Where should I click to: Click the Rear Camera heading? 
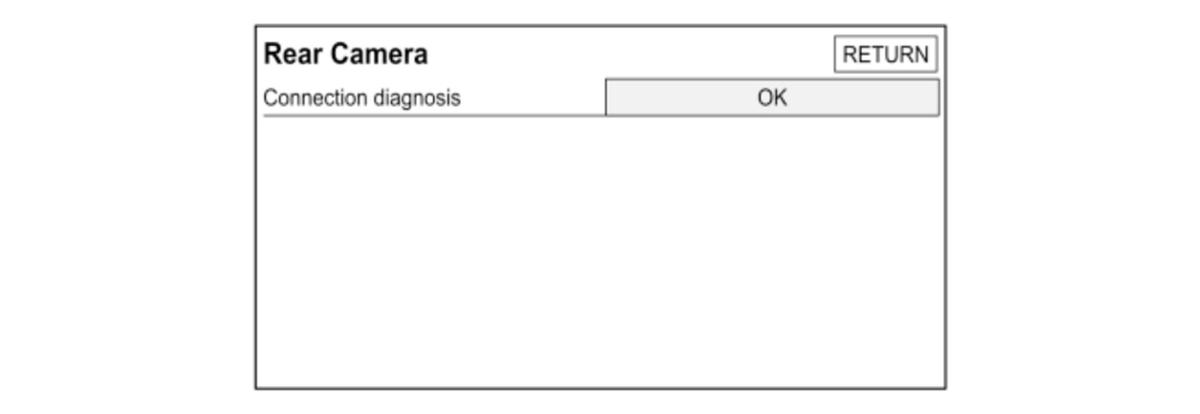(345, 54)
